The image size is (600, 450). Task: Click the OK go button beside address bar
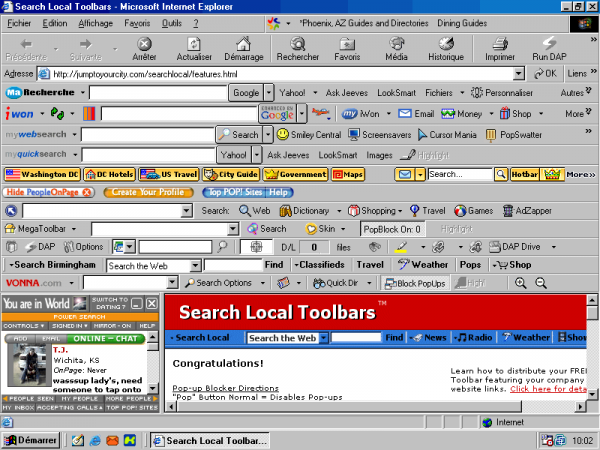pyautogui.click(x=545, y=73)
